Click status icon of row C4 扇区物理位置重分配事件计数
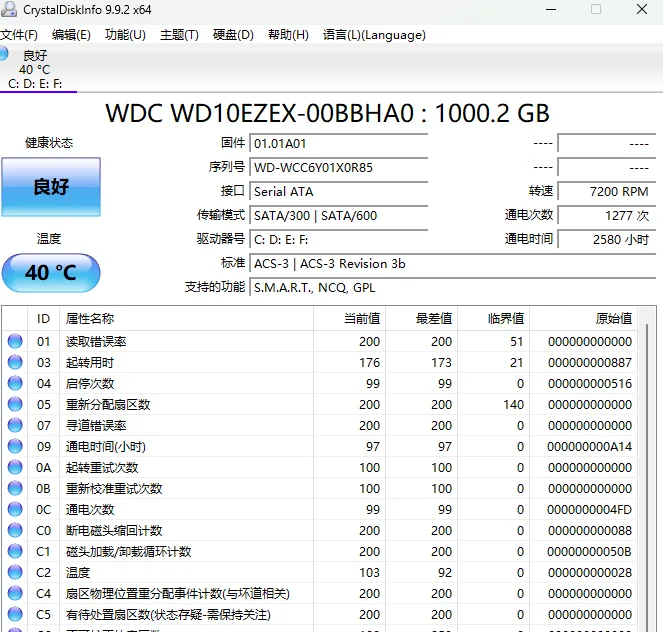This screenshot has width=663, height=632. (15, 593)
